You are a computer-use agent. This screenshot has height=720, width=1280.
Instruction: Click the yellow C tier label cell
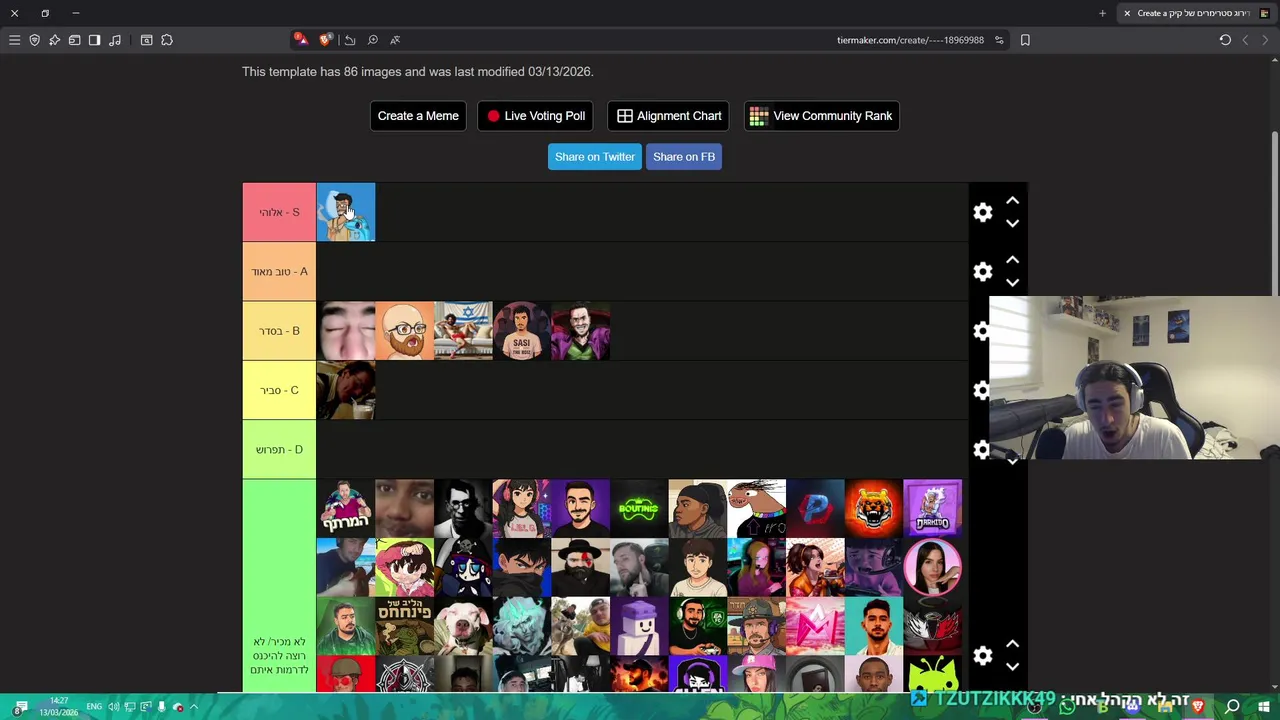tap(279, 390)
